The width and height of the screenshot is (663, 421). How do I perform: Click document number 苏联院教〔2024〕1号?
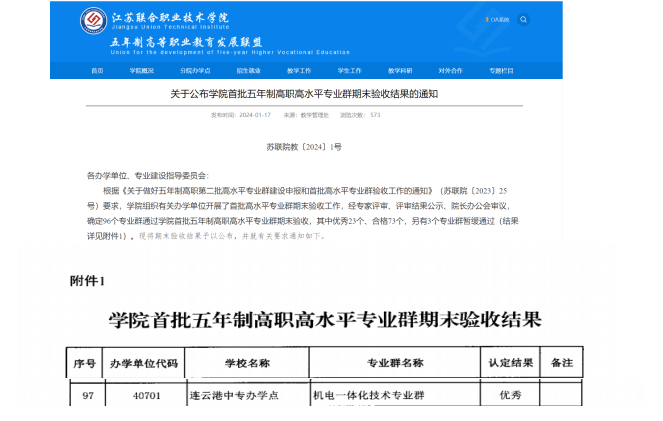click(304, 147)
